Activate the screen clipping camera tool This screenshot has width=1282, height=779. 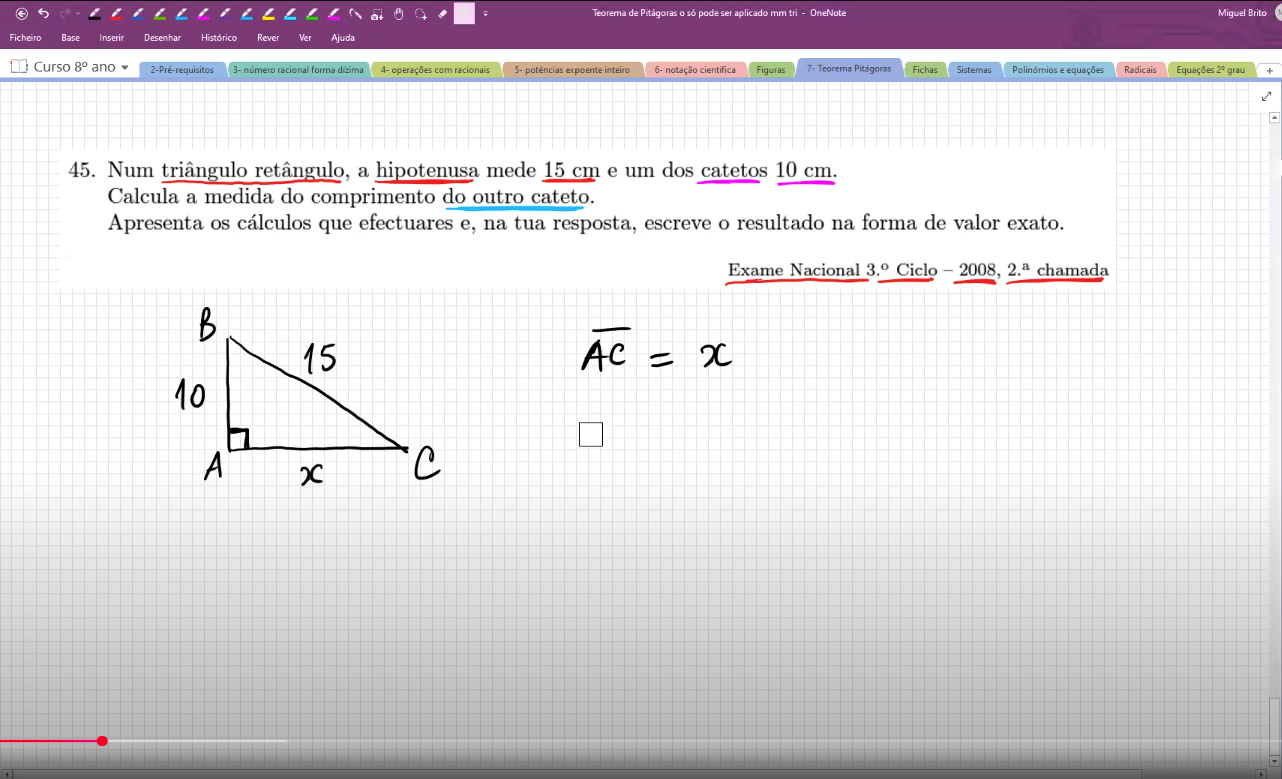(x=377, y=14)
